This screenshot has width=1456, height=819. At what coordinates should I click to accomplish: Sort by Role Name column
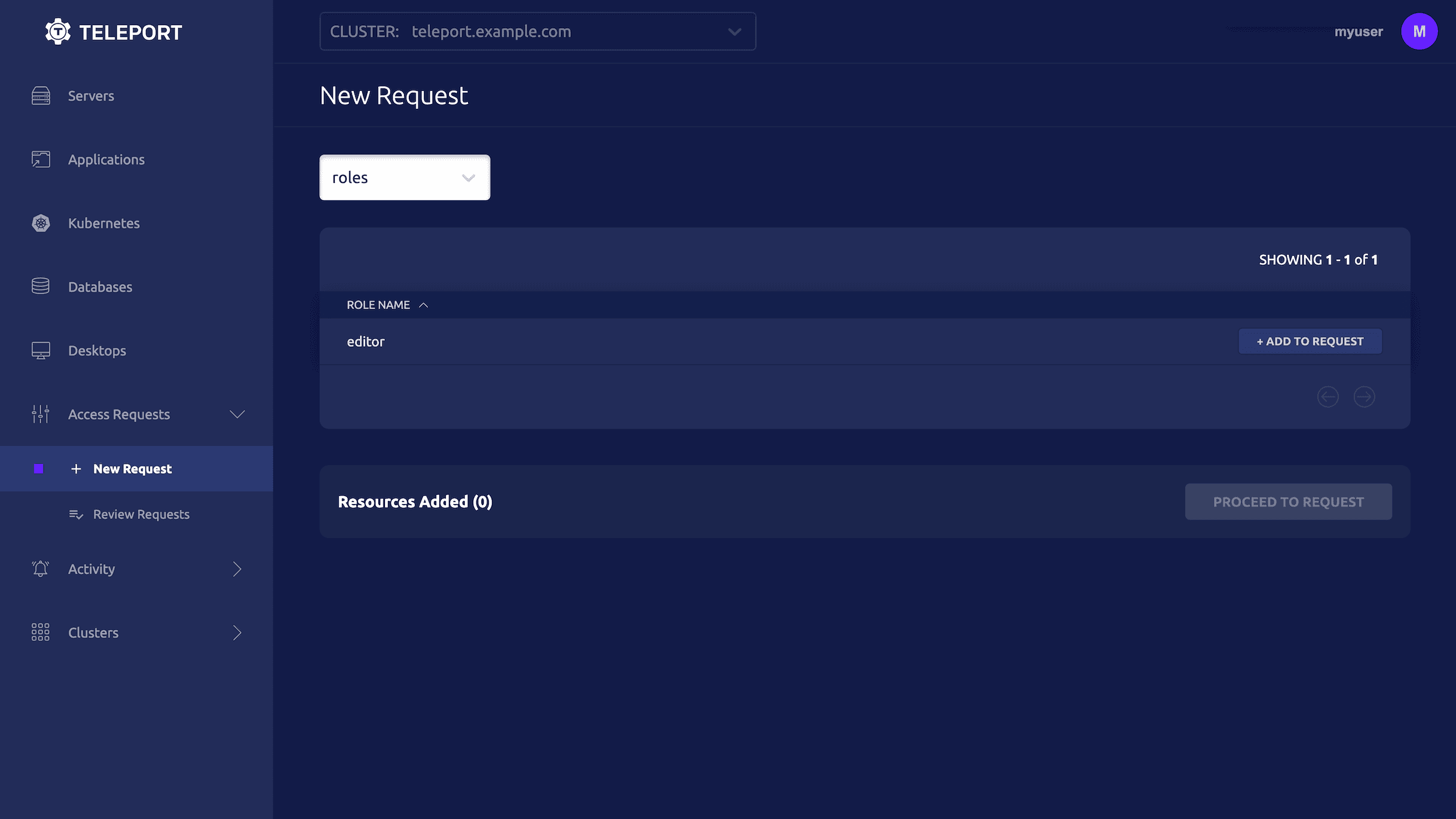(387, 305)
